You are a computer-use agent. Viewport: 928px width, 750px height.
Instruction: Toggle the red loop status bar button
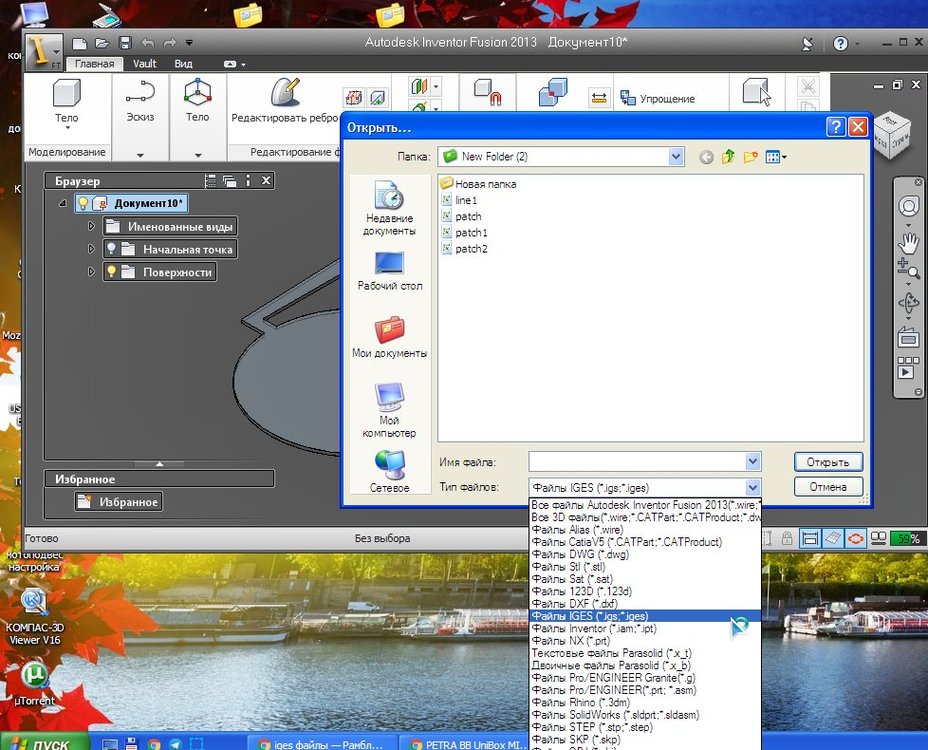856,538
